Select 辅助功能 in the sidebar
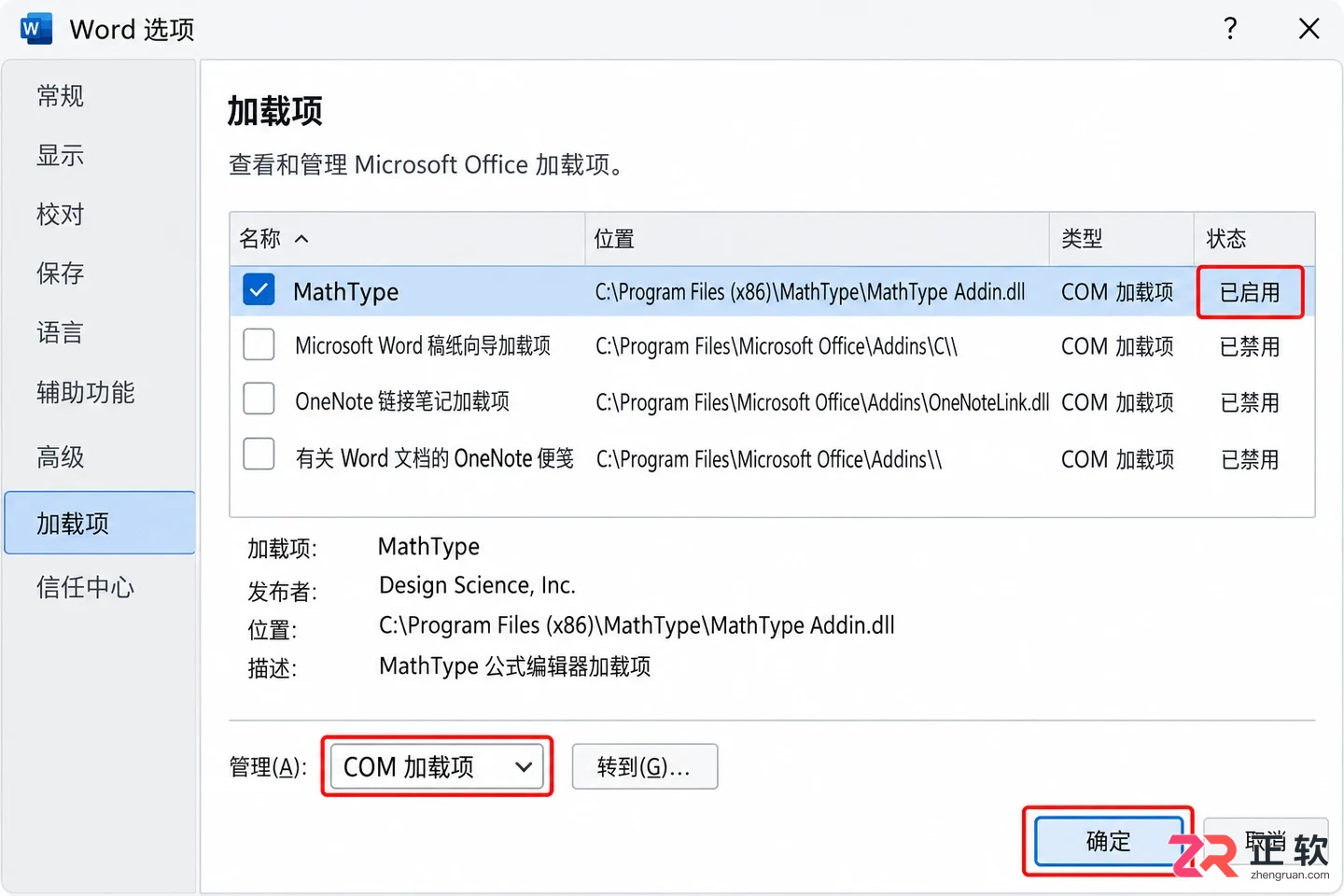Viewport: 1344px width, 896px height. point(99,392)
